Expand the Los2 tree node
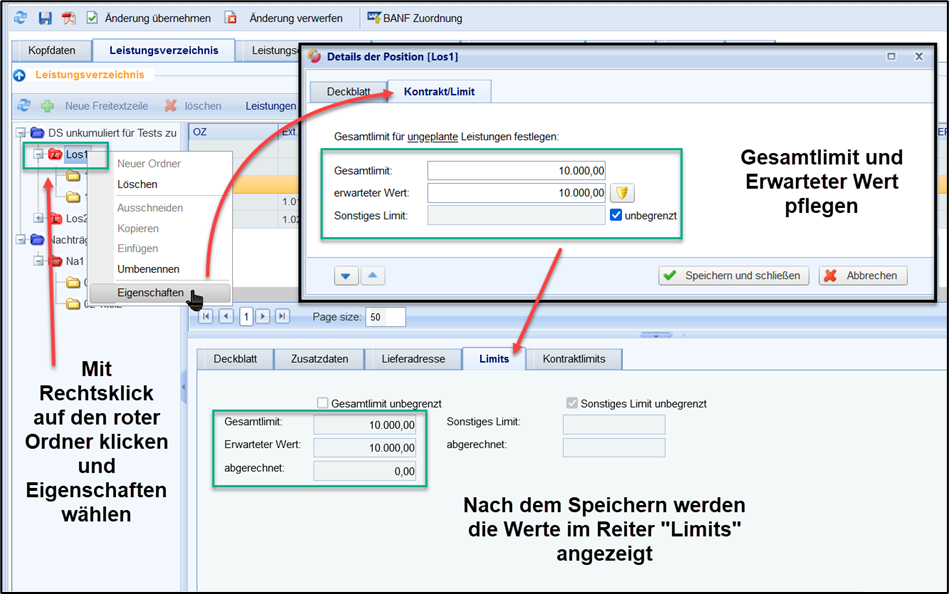The image size is (949, 594). pos(39,218)
